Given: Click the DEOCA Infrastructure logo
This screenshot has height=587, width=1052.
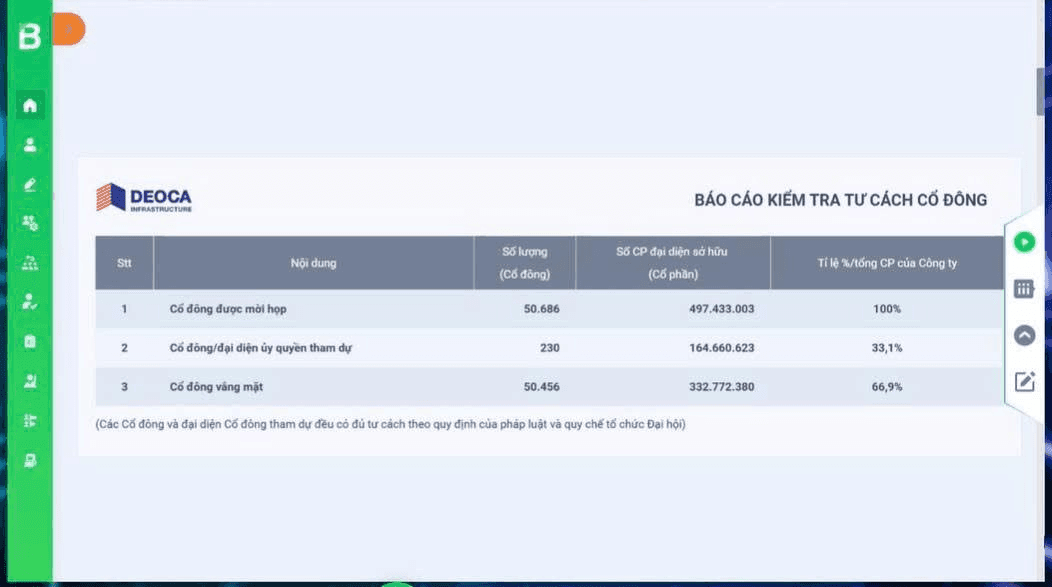Looking at the screenshot, I should tap(144, 197).
